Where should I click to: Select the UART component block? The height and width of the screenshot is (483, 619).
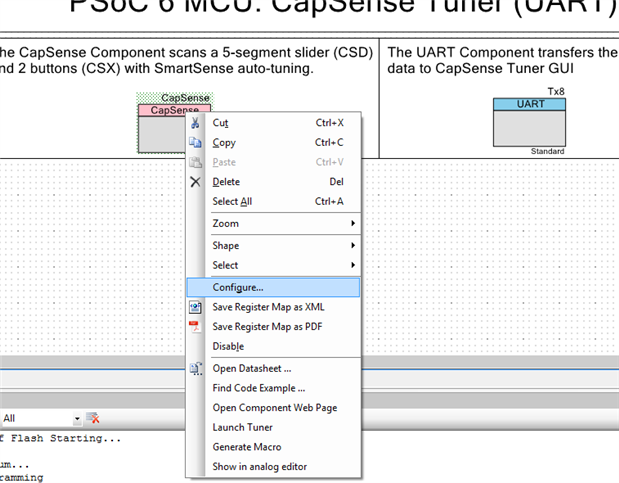coord(529,122)
